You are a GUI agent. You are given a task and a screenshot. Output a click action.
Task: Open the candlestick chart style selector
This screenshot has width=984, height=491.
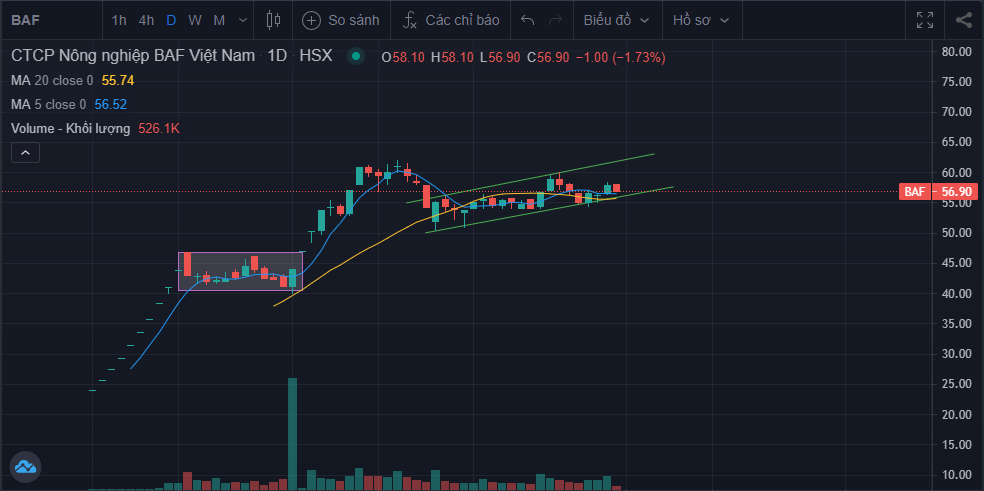274,20
